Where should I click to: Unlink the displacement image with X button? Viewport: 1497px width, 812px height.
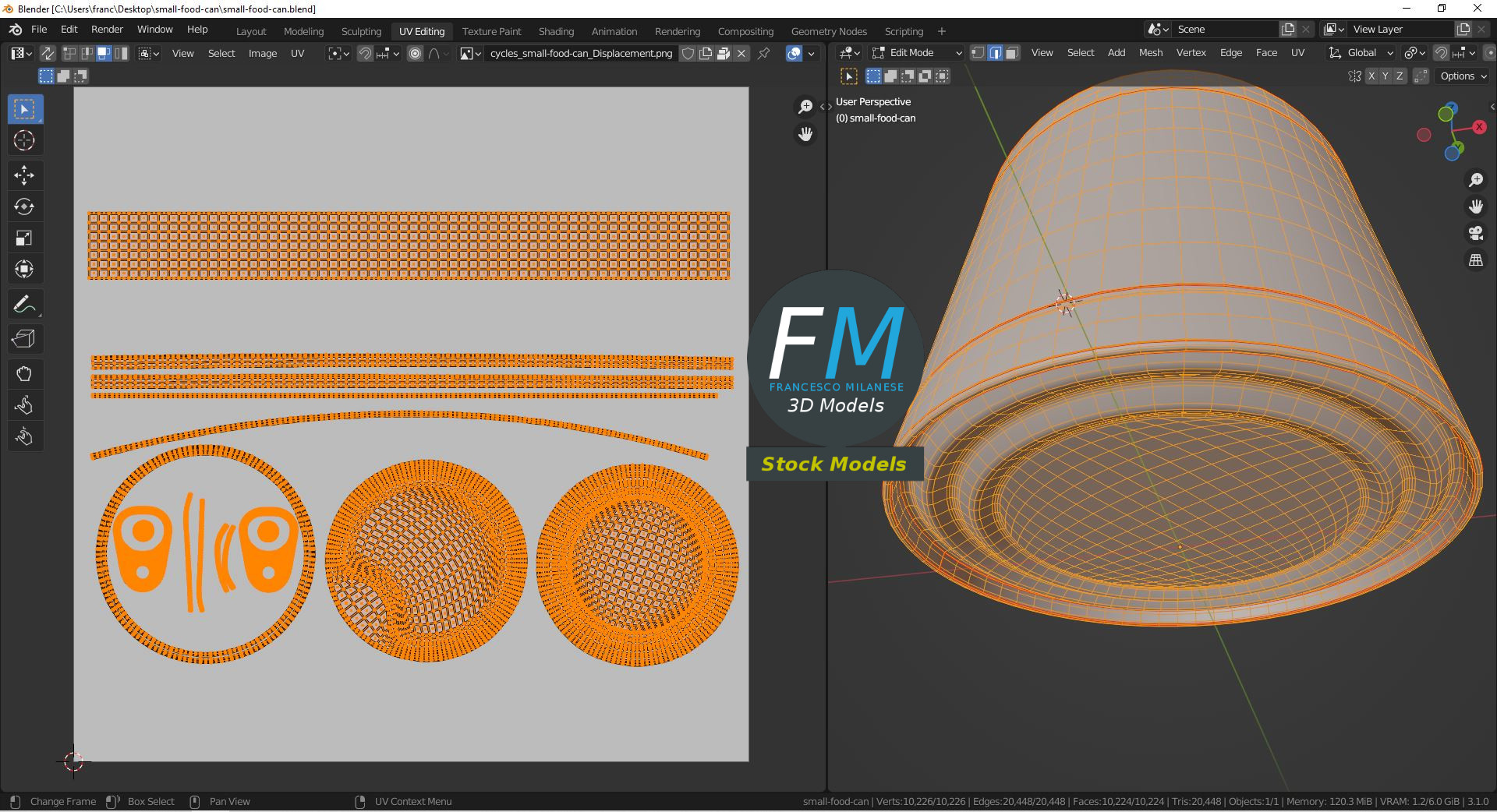(741, 54)
